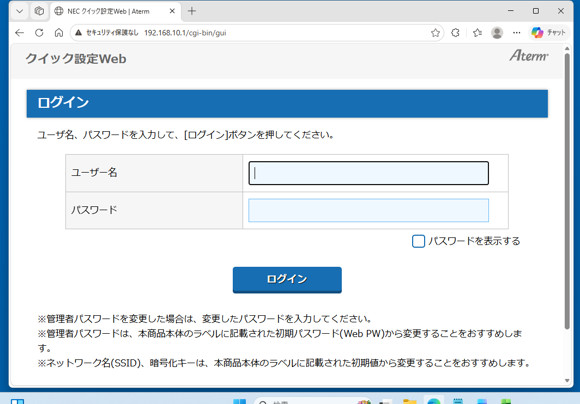Maximize the browser window
This screenshot has width=580, height=404.
[536, 11]
